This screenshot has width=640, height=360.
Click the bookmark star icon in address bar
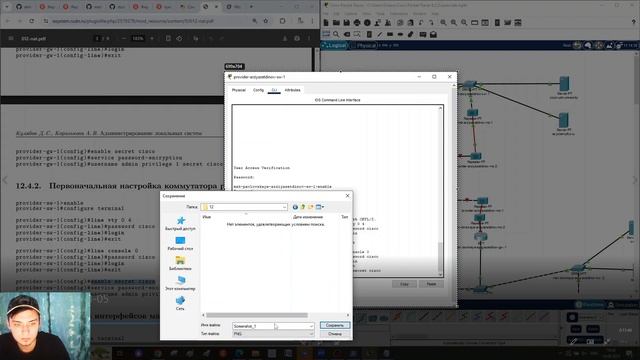266,20
